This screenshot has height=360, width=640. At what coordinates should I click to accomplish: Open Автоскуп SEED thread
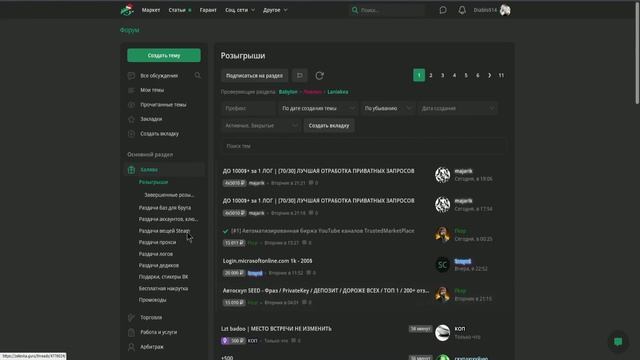point(326,291)
